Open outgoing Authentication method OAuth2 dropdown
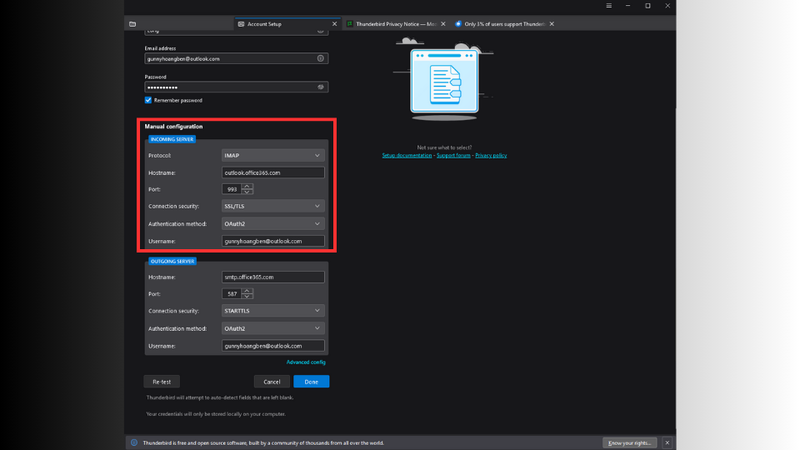The height and width of the screenshot is (450, 800). (273, 329)
